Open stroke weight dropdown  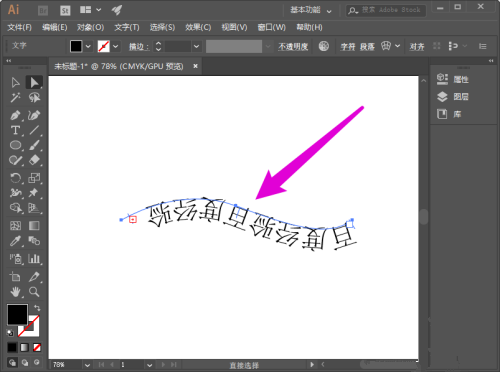click(x=197, y=46)
